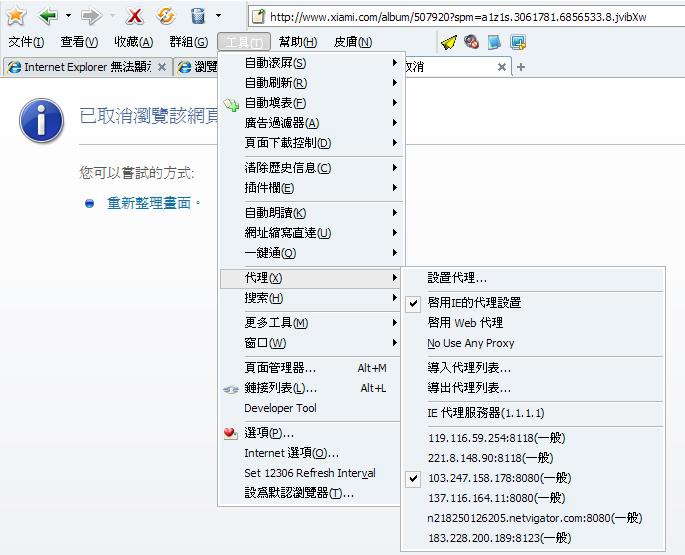Viewport: 685px width, 555px height.
Task: Open 設置代理... in proxy submenu
Action: 533,278
